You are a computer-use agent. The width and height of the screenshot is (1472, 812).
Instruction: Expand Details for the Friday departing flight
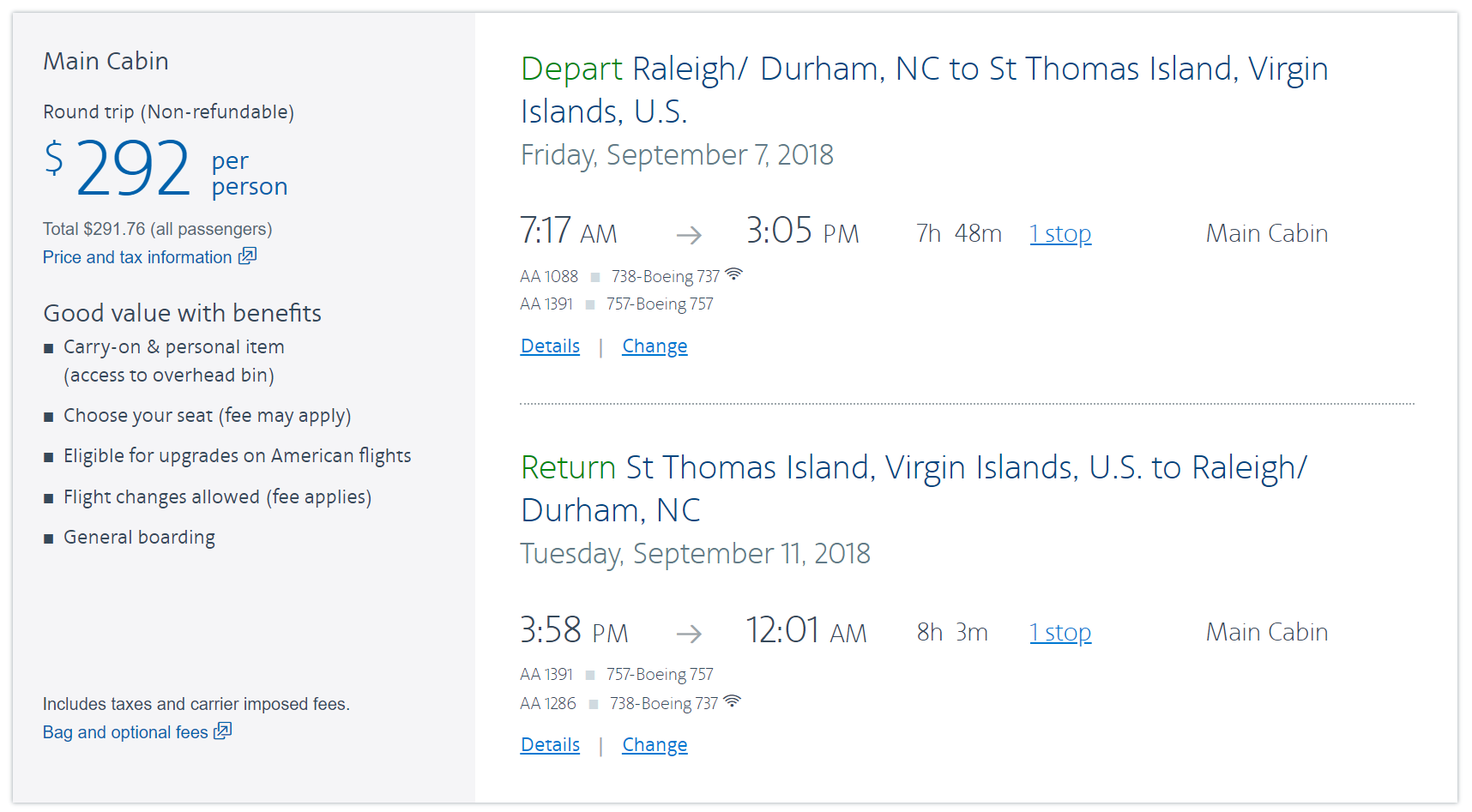(x=550, y=346)
